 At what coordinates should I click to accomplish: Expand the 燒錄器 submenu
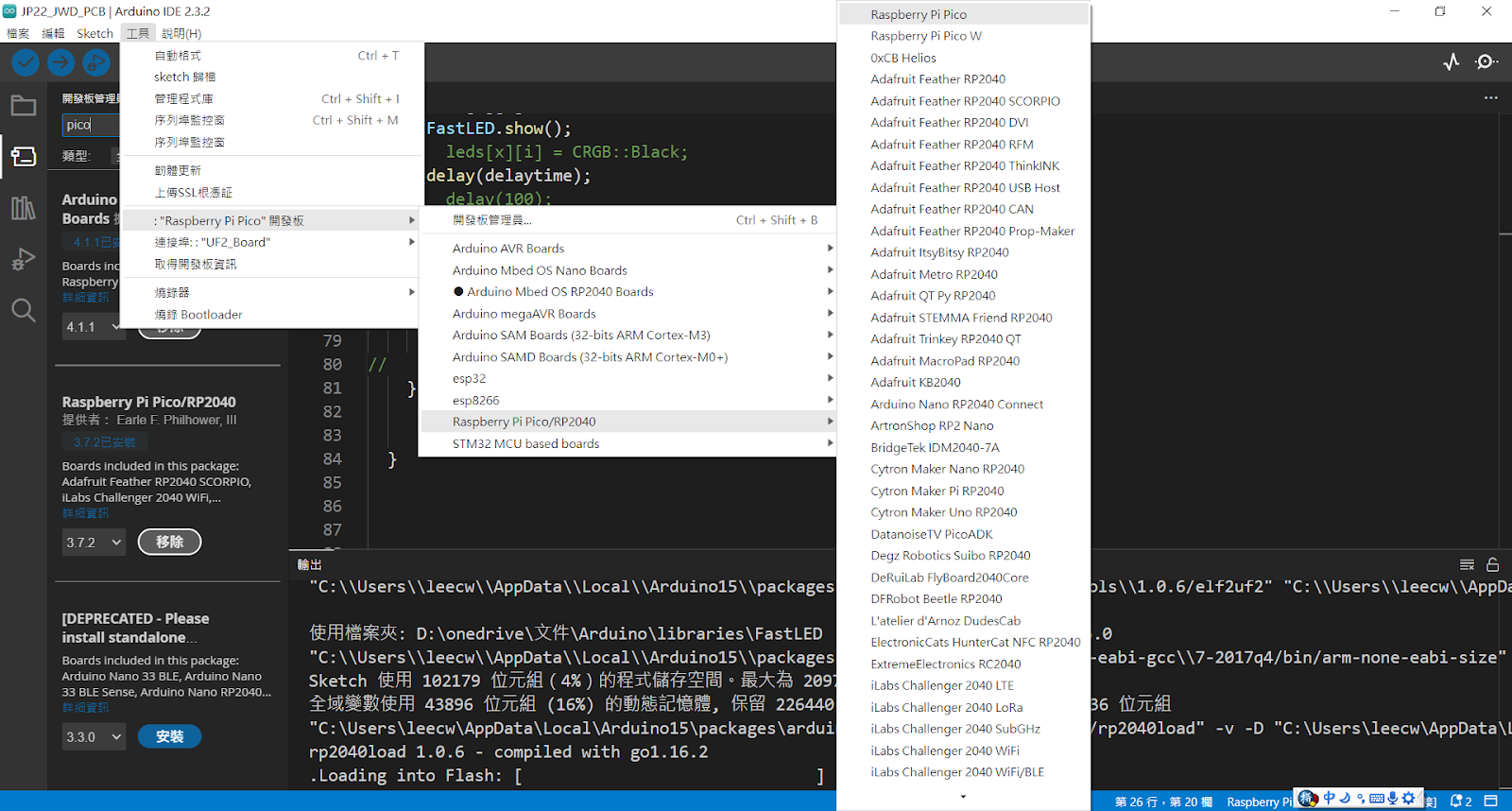click(269, 292)
